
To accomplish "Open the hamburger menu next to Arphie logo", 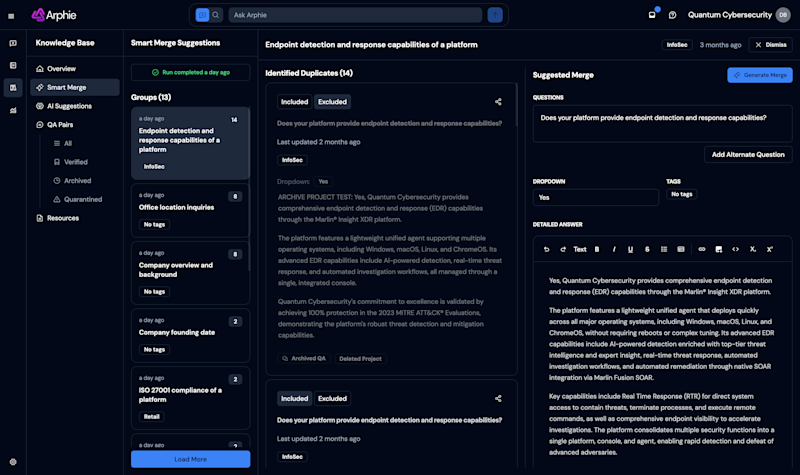I will (11, 16).
